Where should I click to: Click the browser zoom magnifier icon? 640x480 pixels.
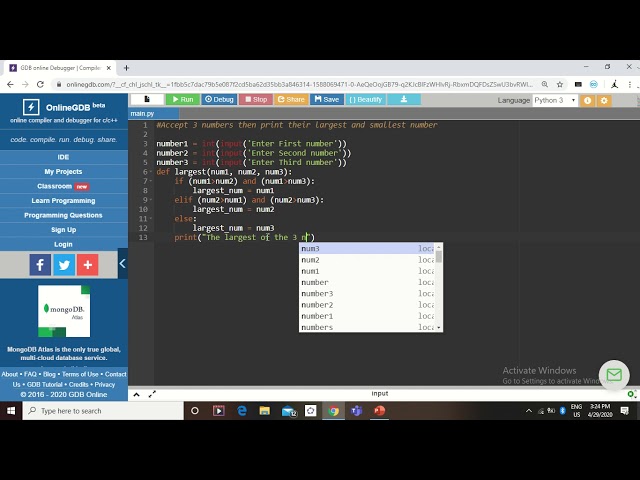(x=545, y=84)
